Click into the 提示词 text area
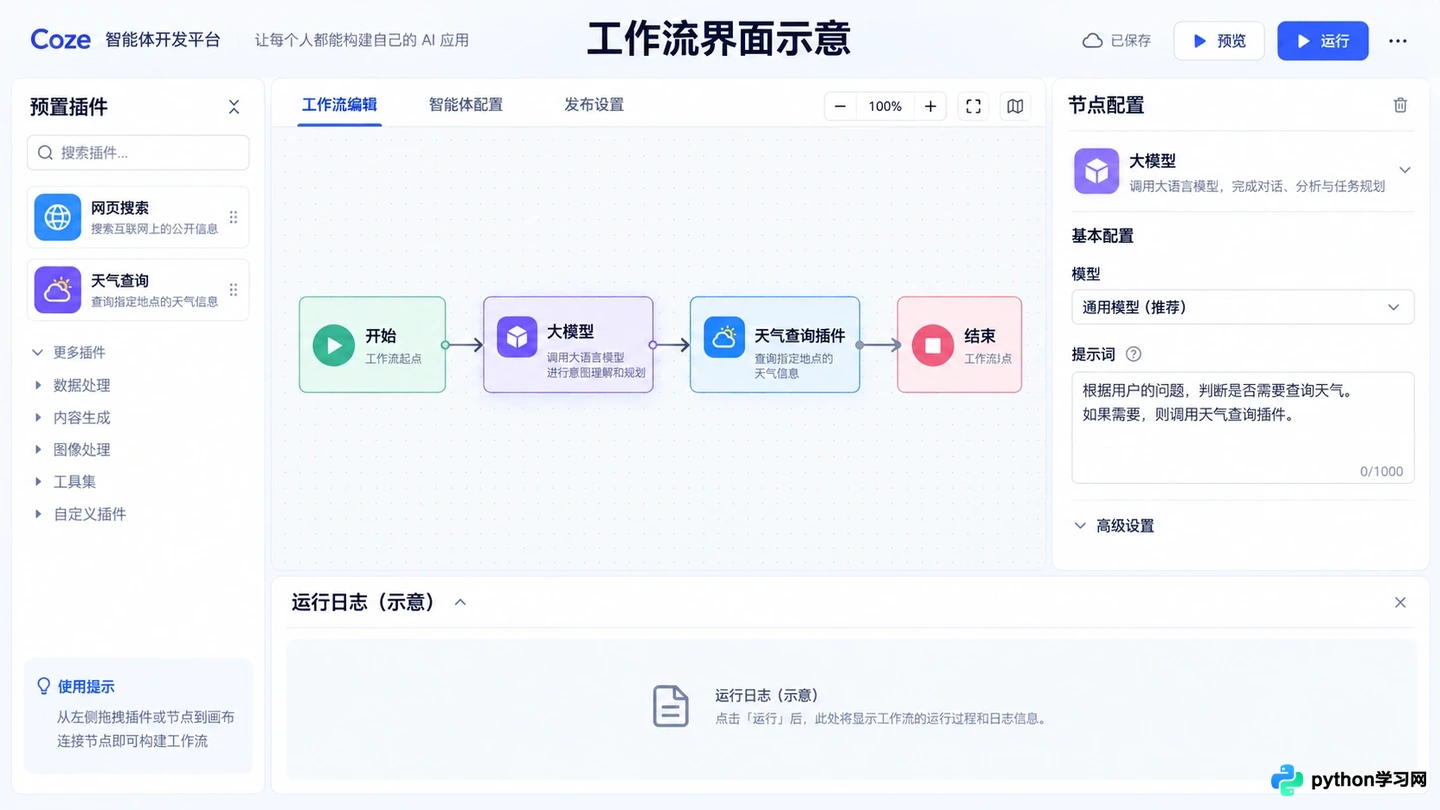 1243,428
